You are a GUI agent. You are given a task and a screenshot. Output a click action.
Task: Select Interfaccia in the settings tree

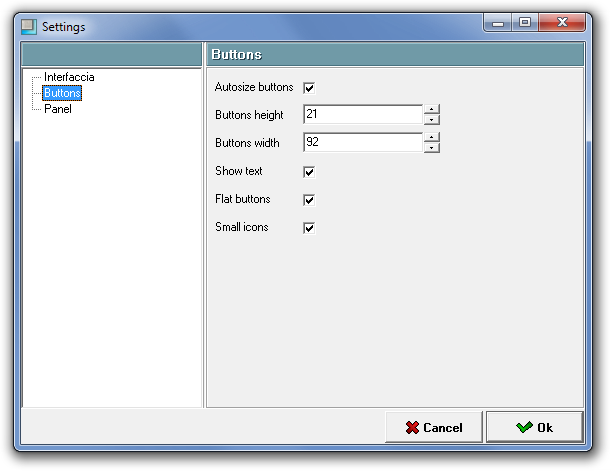coord(69,77)
